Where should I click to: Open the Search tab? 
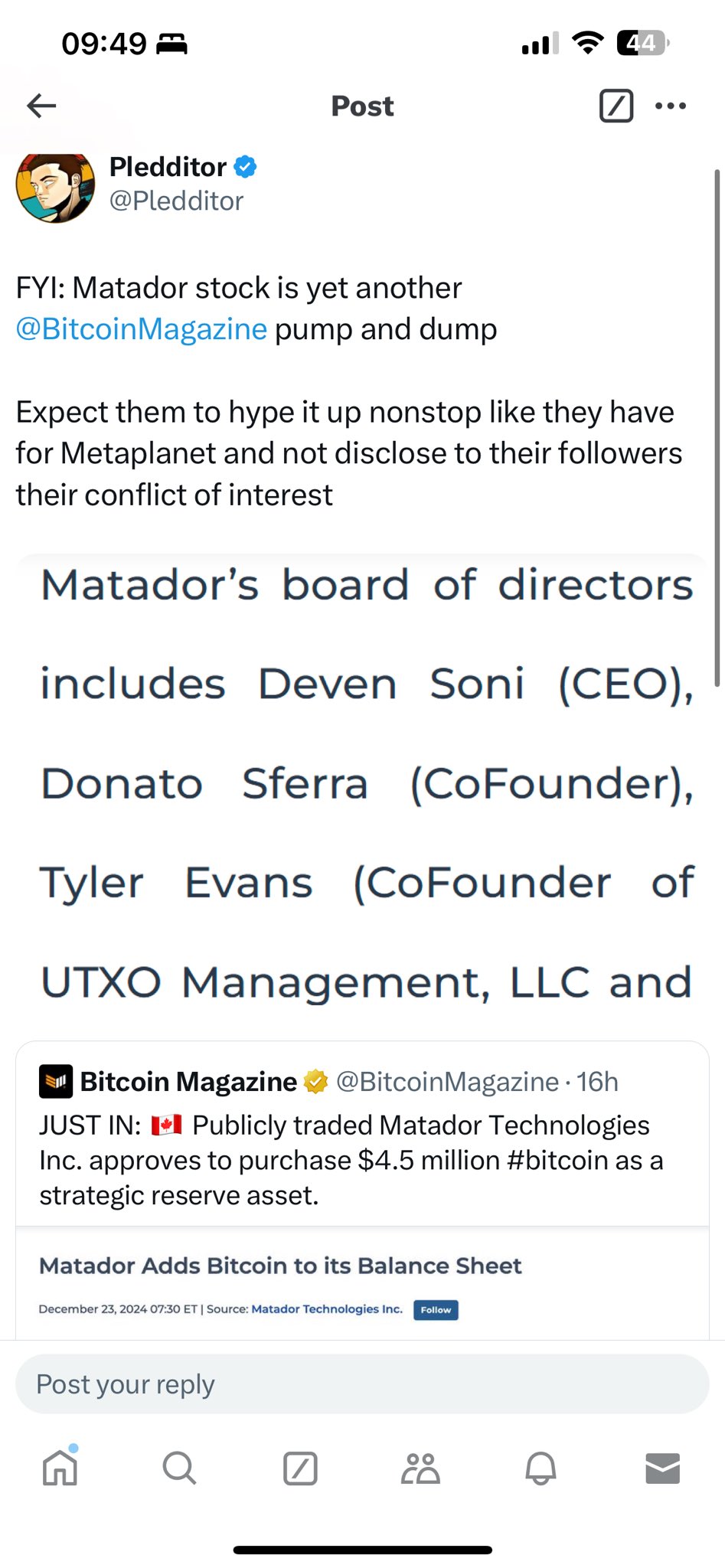point(180,1468)
